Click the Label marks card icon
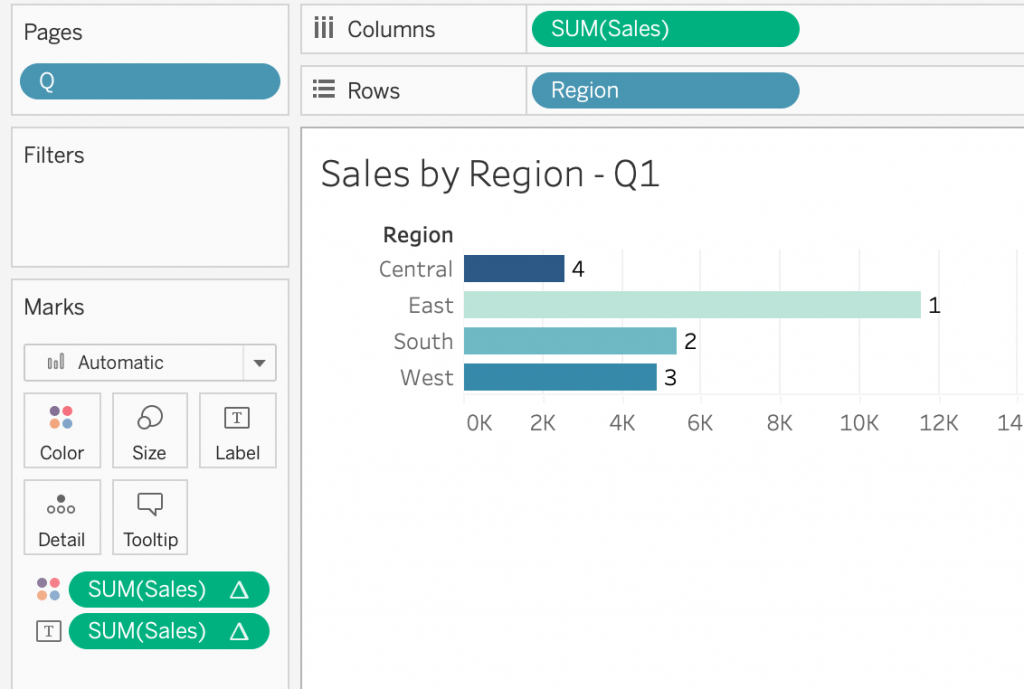 point(237,418)
